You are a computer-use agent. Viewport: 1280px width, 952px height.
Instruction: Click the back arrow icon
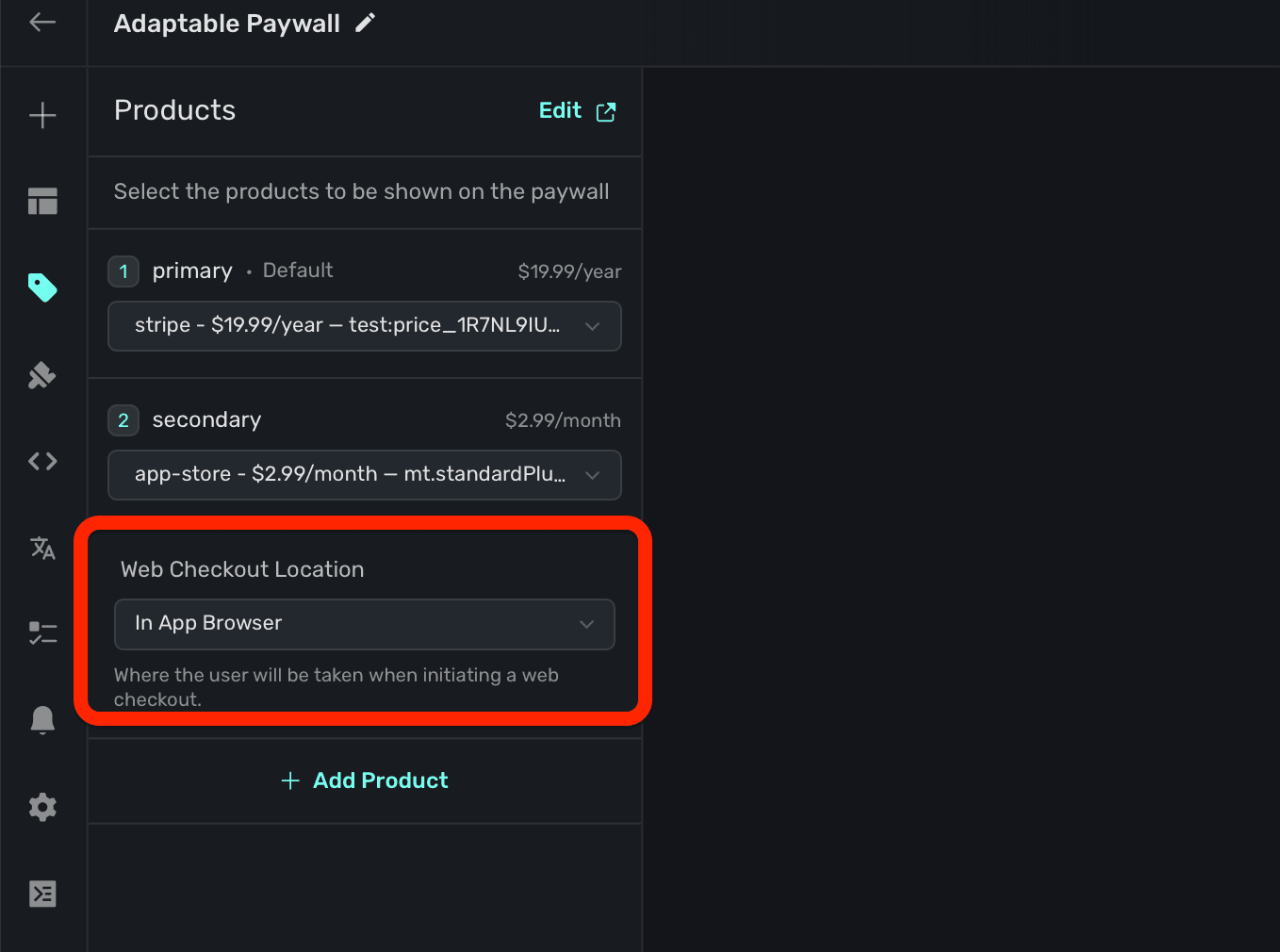(x=42, y=23)
